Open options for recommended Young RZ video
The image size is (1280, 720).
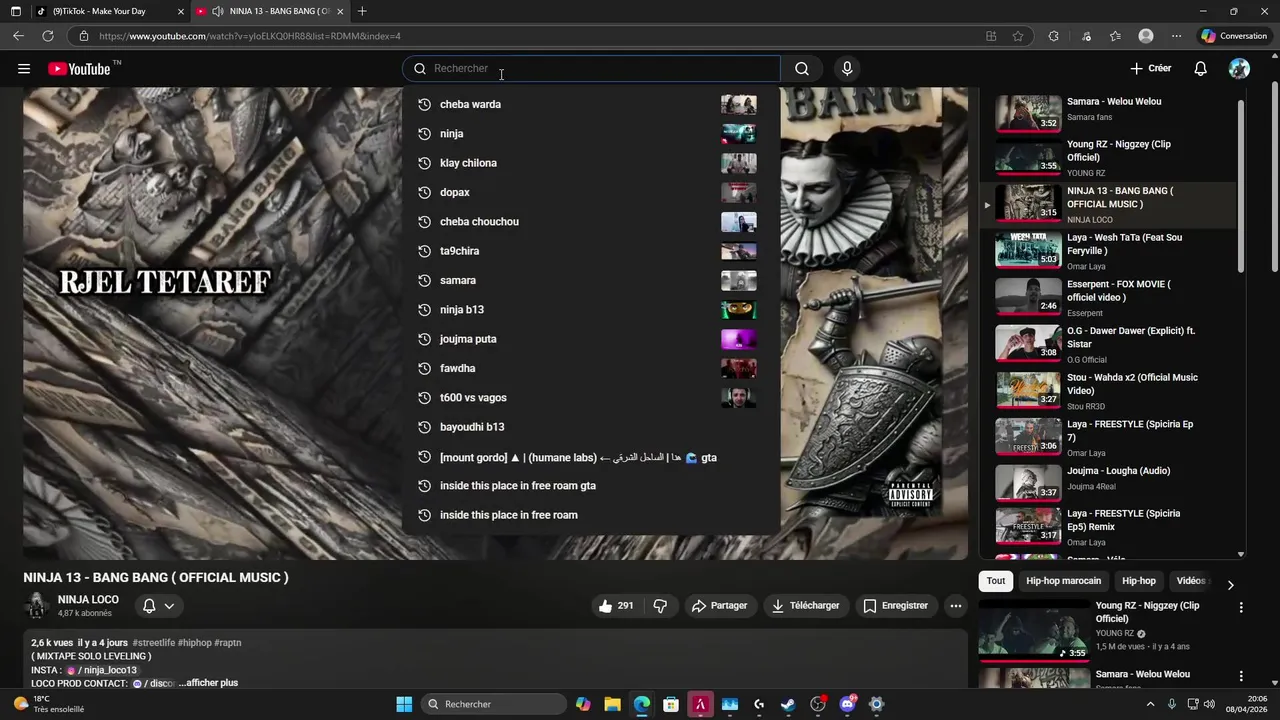click(1241, 607)
